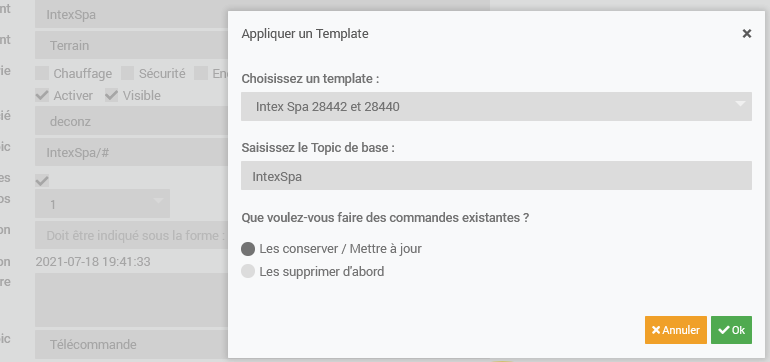Click dropdown arrow of template selector

(x=740, y=104)
